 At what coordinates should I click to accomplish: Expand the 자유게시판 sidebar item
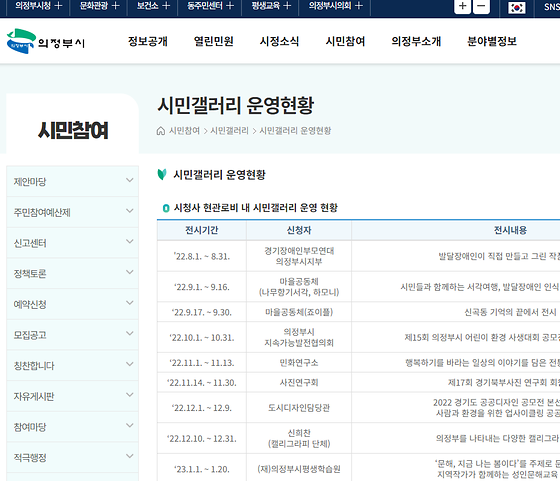point(72,396)
